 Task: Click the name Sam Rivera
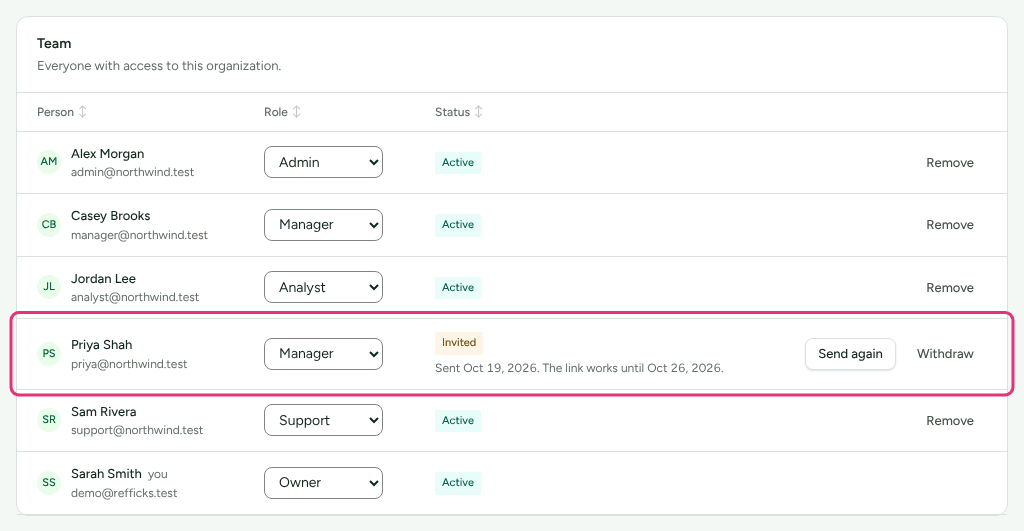click(103, 411)
